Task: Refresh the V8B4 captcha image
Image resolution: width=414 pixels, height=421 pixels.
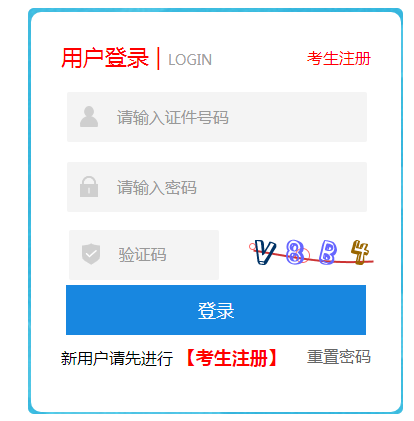Action: (x=311, y=252)
